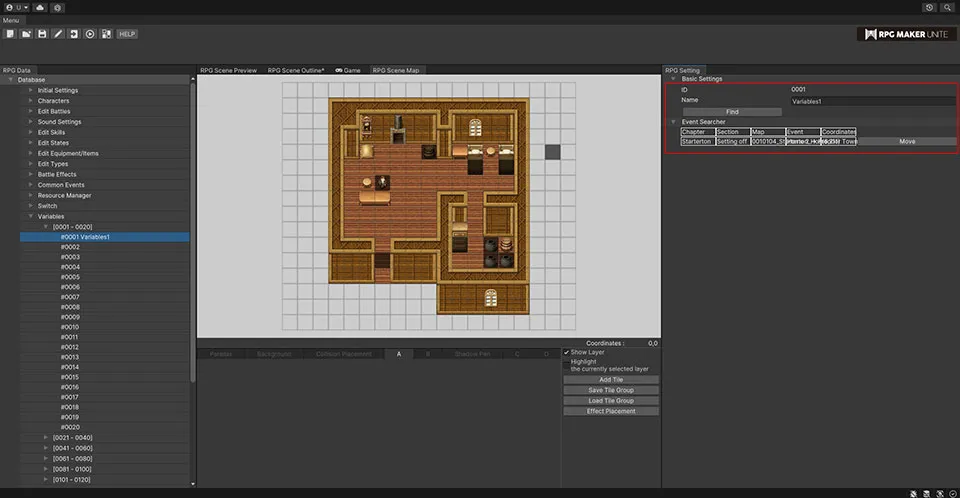Expand the Characters tree node
Viewport: 960px width, 498px height.
click(x=31, y=101)
